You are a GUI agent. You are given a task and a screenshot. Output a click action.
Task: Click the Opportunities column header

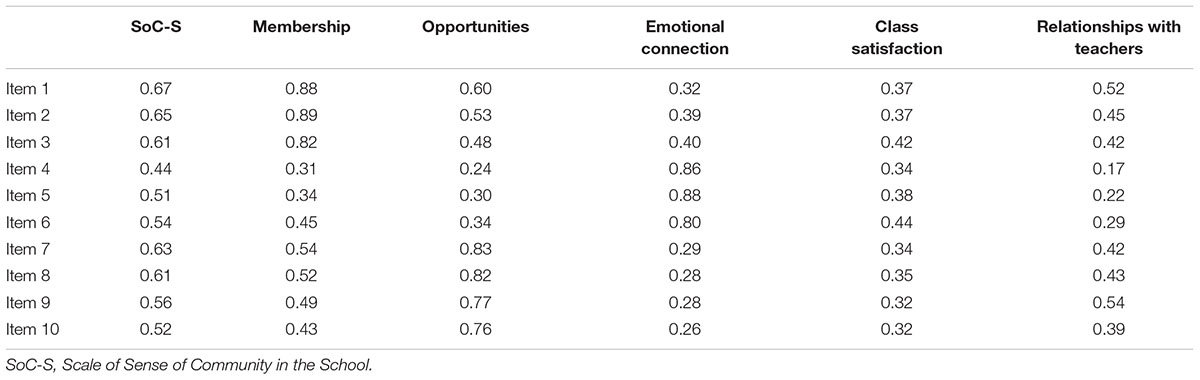(x=476, y=27)
